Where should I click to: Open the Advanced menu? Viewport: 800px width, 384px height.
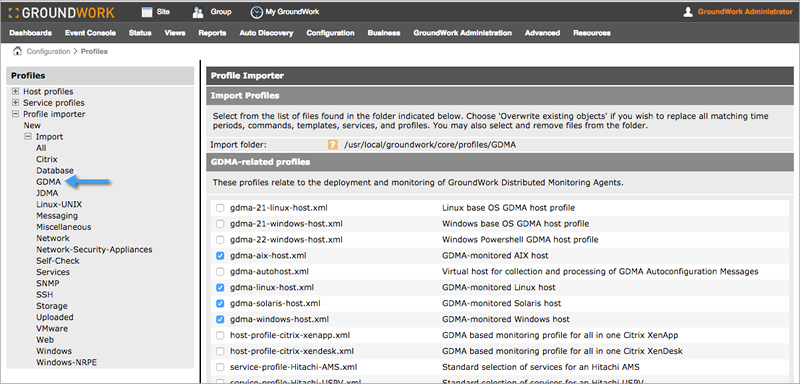coord(542,33)
